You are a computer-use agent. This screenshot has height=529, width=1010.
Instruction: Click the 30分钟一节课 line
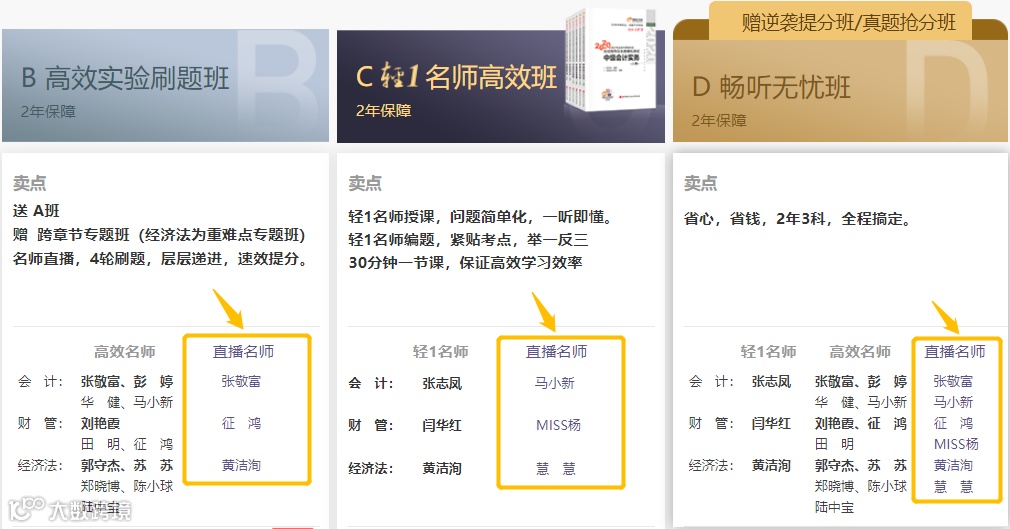[466, 263]
